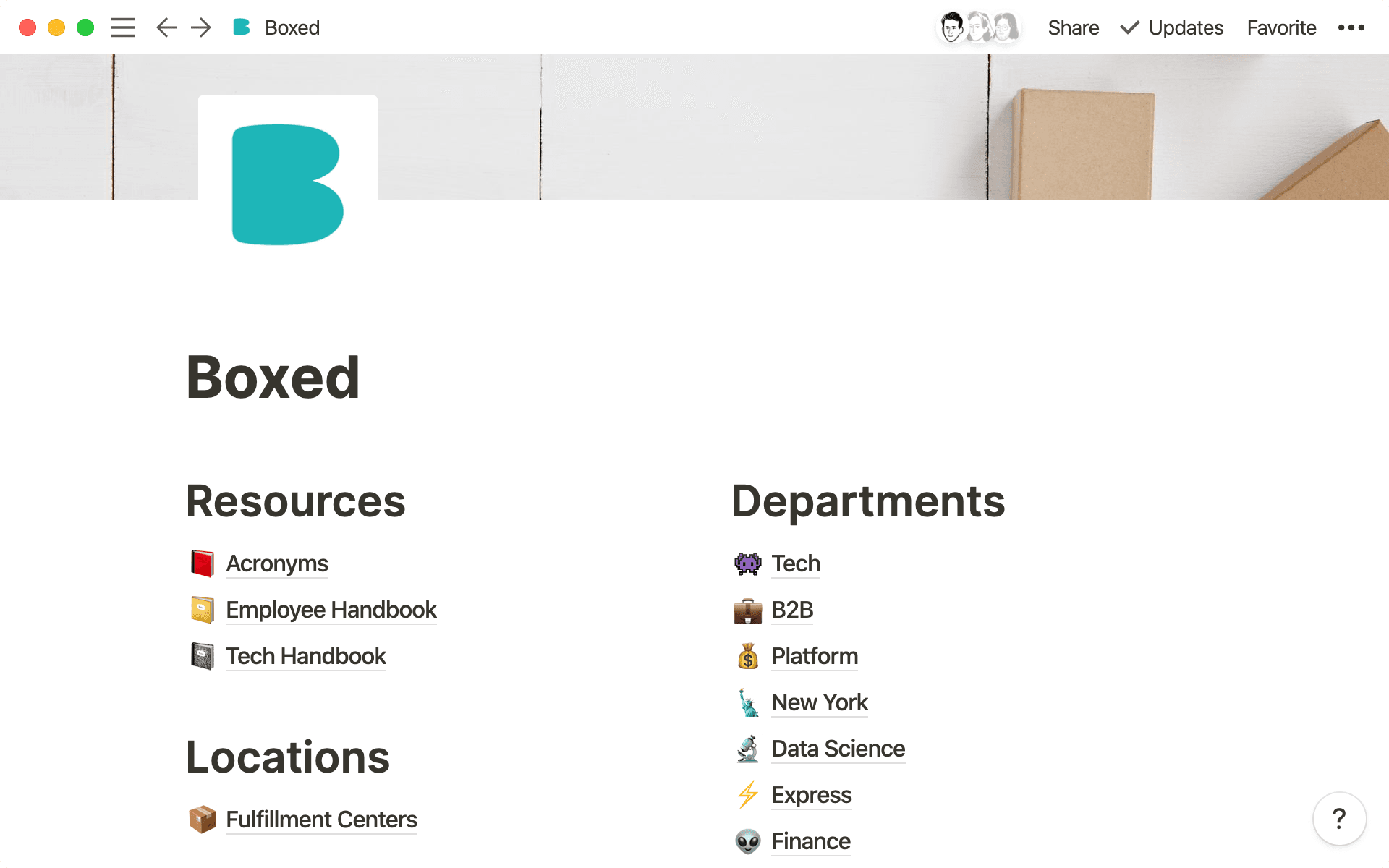Viewport: 1389px width, 868px height.
Task: Open the more options ellipsis menu
Action: coord(1350,27)
